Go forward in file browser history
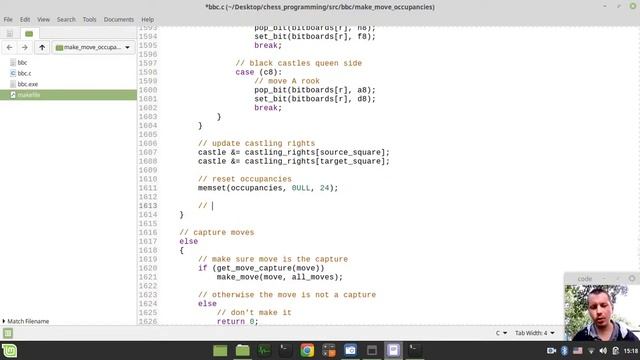The width and height of the screenshot is (640, 360). (24, 47)
